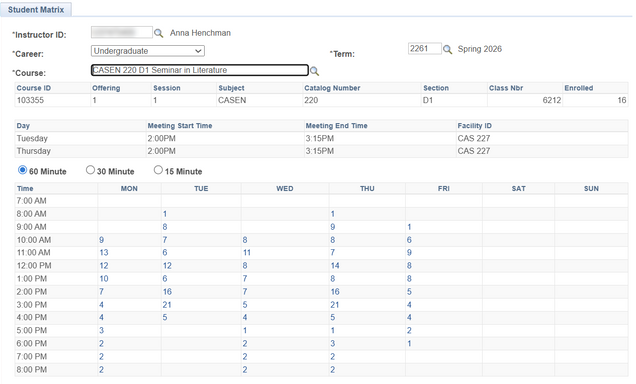The width and height of the screenshot is (636, 384).
Task: Open Term lookup magnifier icon
Action: click(x=447, y=49)
